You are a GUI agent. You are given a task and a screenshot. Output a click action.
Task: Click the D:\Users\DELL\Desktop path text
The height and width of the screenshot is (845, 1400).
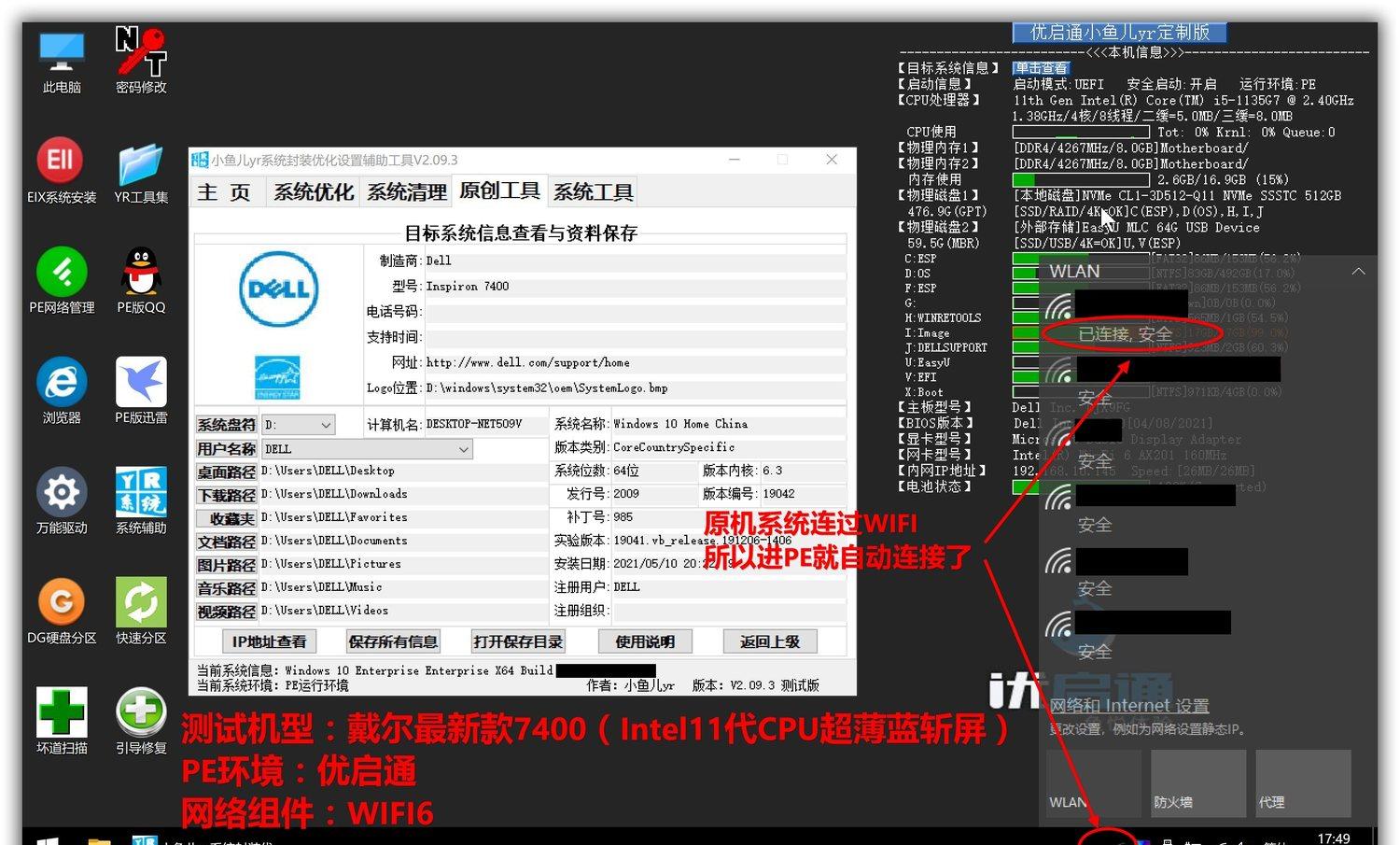click(x=329, y=471)
